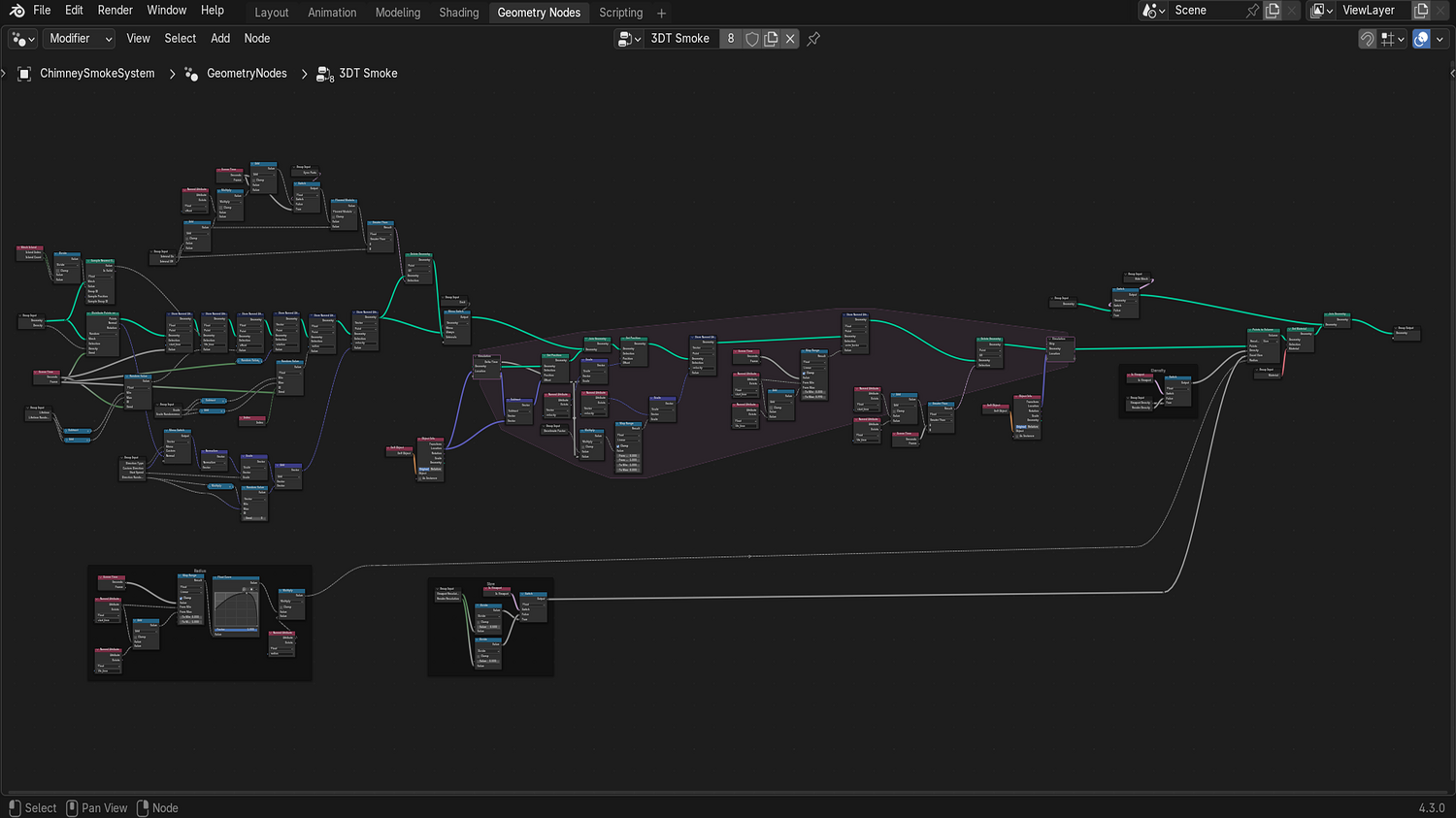Select the Radius frame label

coord(200,571)
